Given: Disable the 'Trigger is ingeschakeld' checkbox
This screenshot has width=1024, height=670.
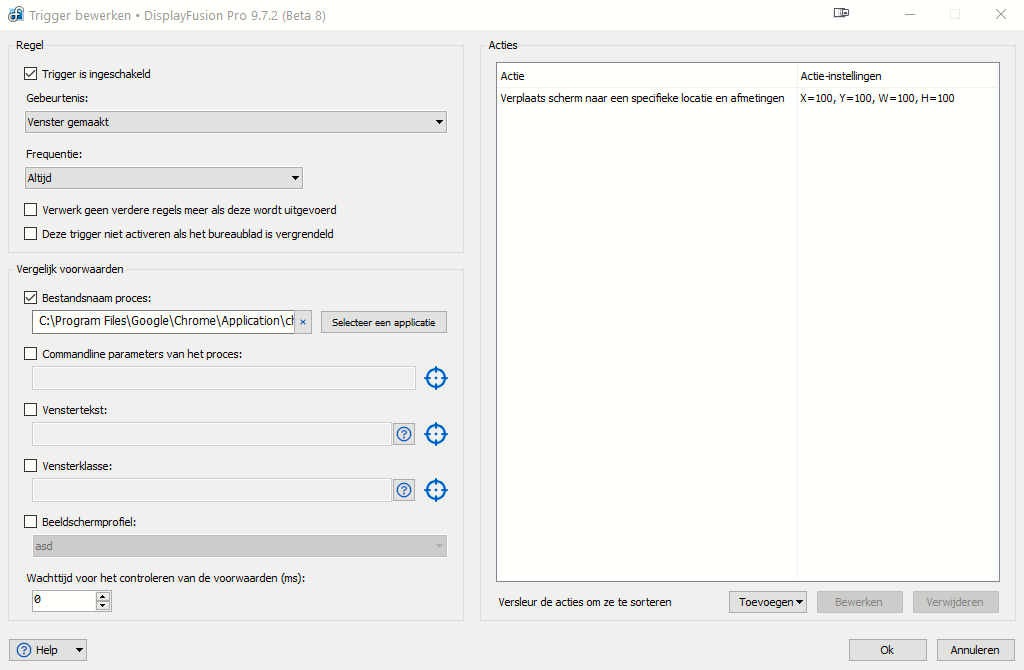Looking at the screenshot, I should tap(30, 74).
